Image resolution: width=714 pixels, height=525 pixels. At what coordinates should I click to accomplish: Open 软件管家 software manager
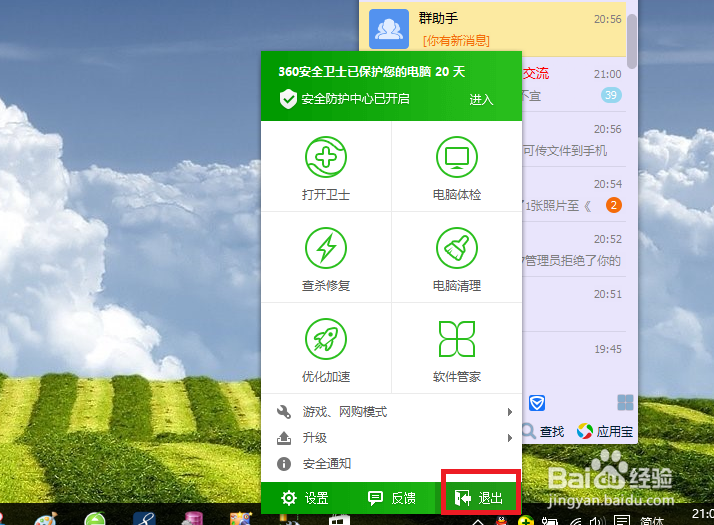coord(457,350)
